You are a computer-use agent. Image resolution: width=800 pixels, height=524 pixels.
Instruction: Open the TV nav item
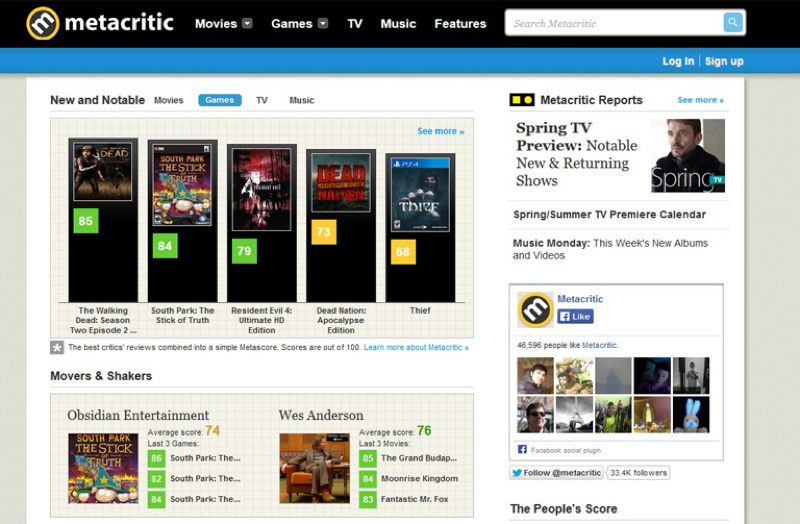click(x=355, y=24)
